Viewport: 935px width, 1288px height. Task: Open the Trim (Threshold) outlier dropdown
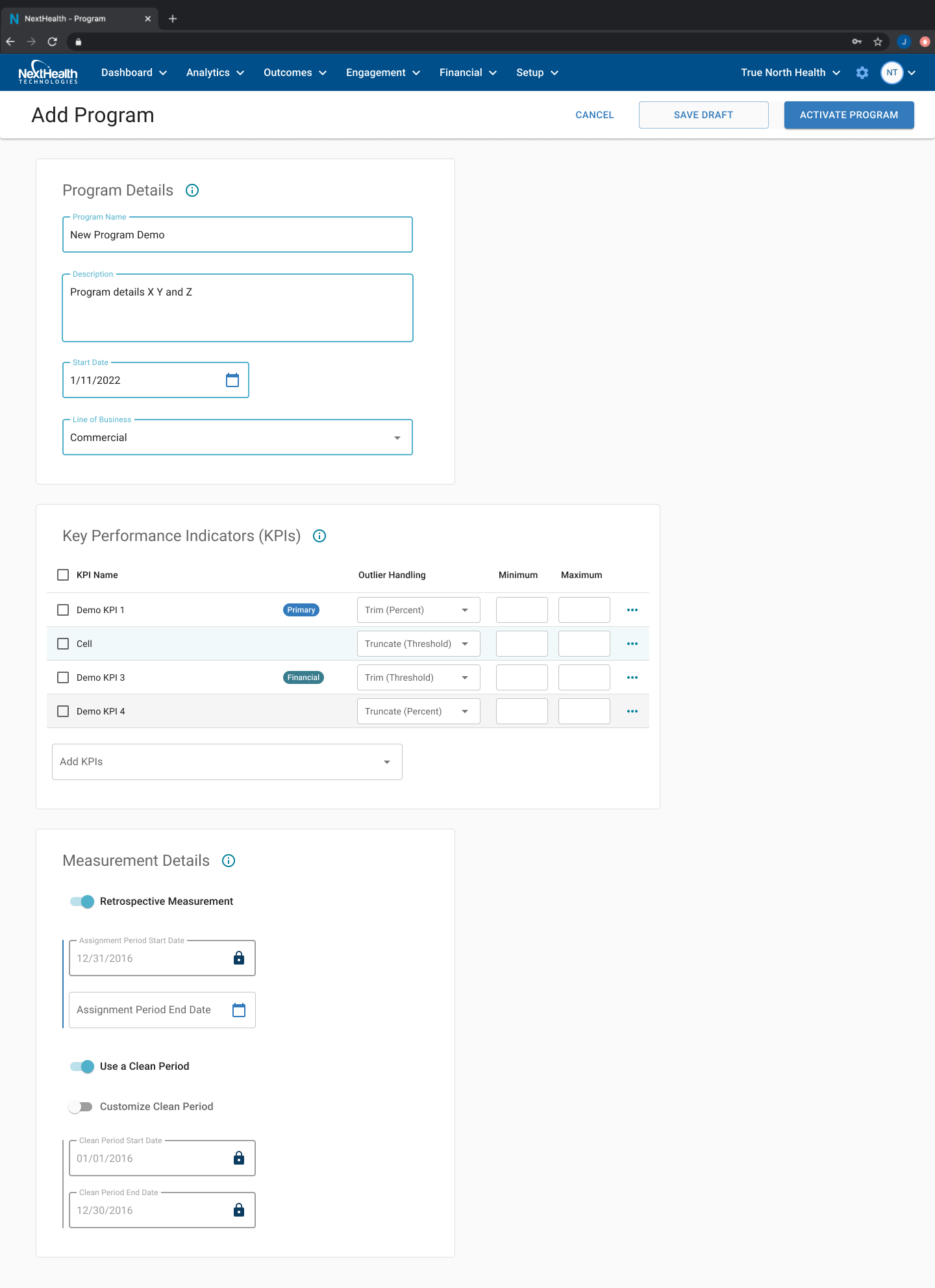coord(419,677)
